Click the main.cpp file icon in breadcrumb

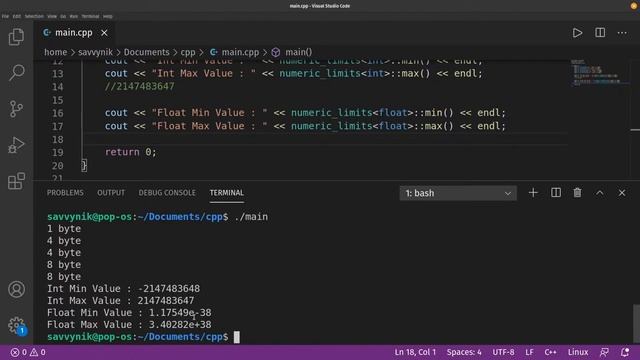(x=213, y=52)
